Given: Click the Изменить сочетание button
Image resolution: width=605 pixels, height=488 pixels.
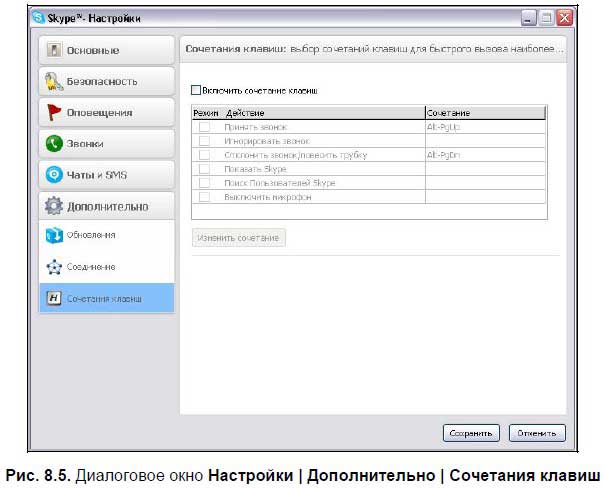Looking at the screenshot, I should click(239, 238).
